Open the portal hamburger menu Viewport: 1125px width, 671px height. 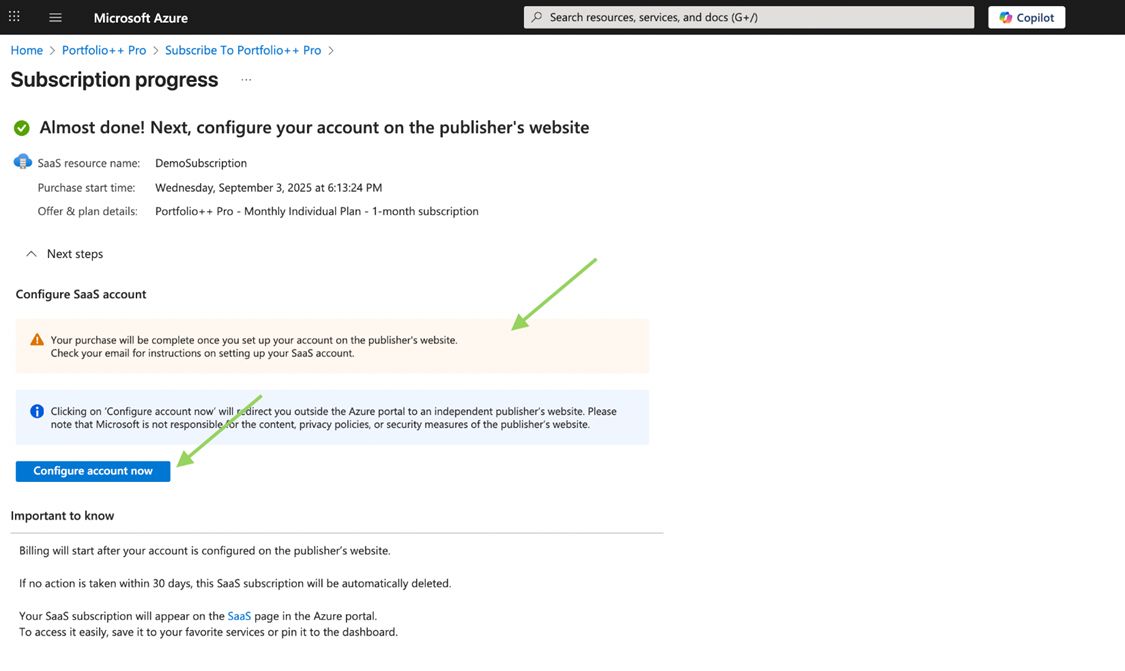(55, 17)
